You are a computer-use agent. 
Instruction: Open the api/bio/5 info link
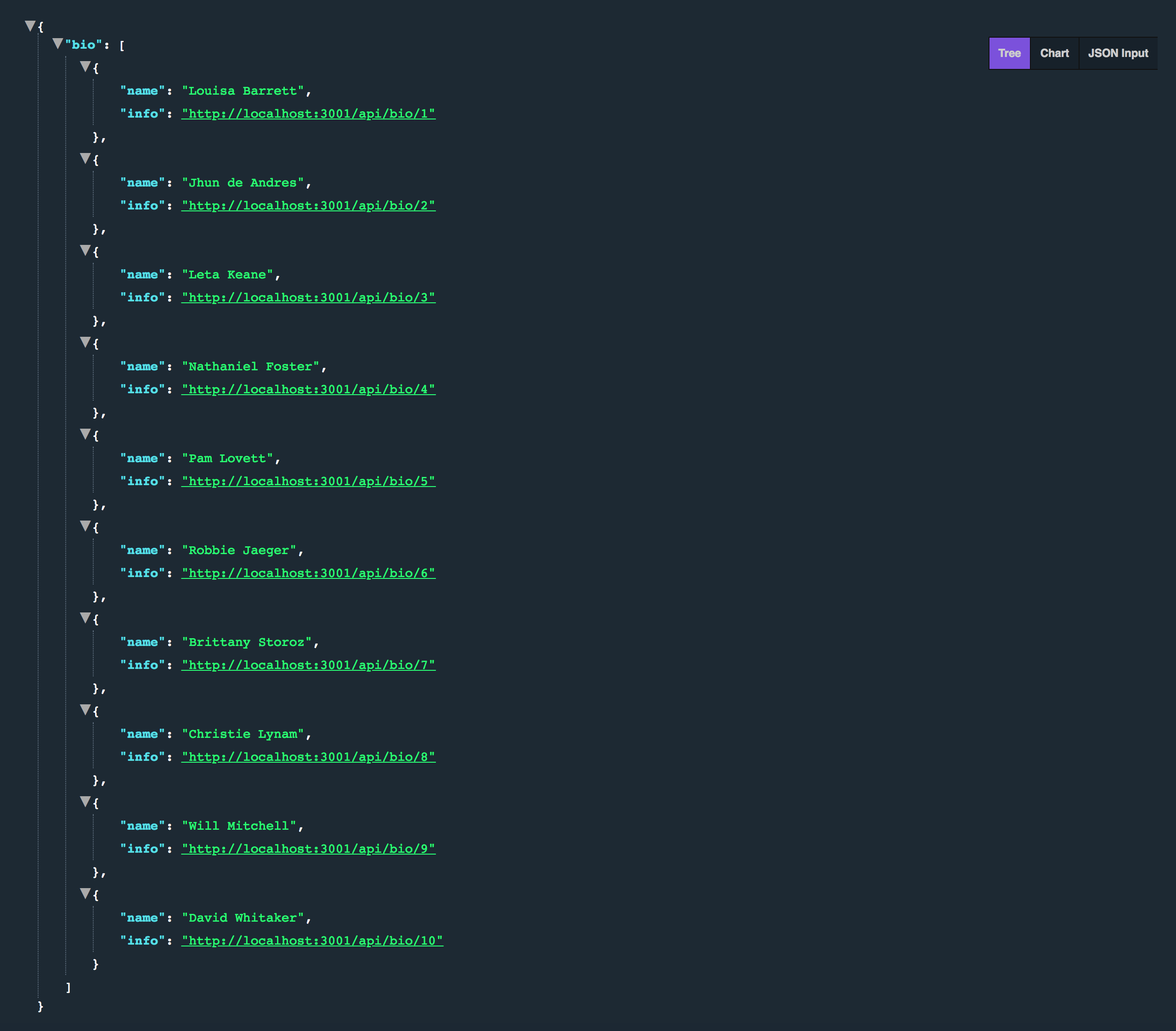(308, 482)
